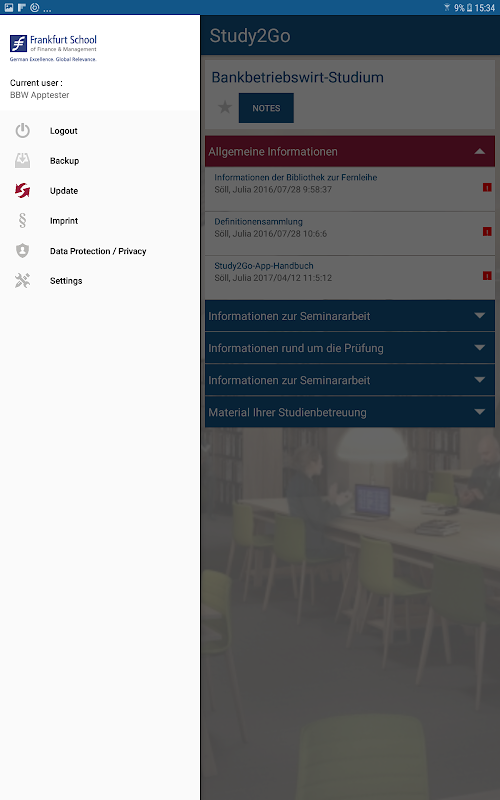The image size is (500, 800).
Task: Tap the red Update arrows icon
Action: [x=22, y=190]
